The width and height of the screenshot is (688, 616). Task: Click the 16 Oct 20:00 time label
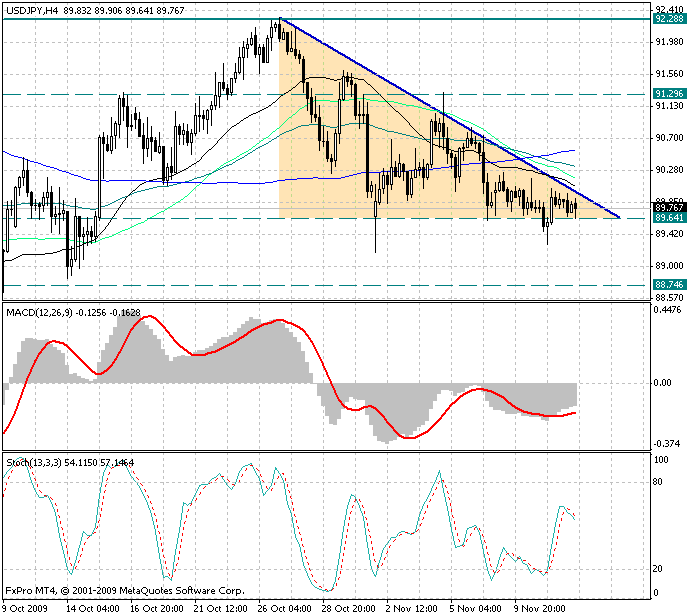[x=156, y=609]
